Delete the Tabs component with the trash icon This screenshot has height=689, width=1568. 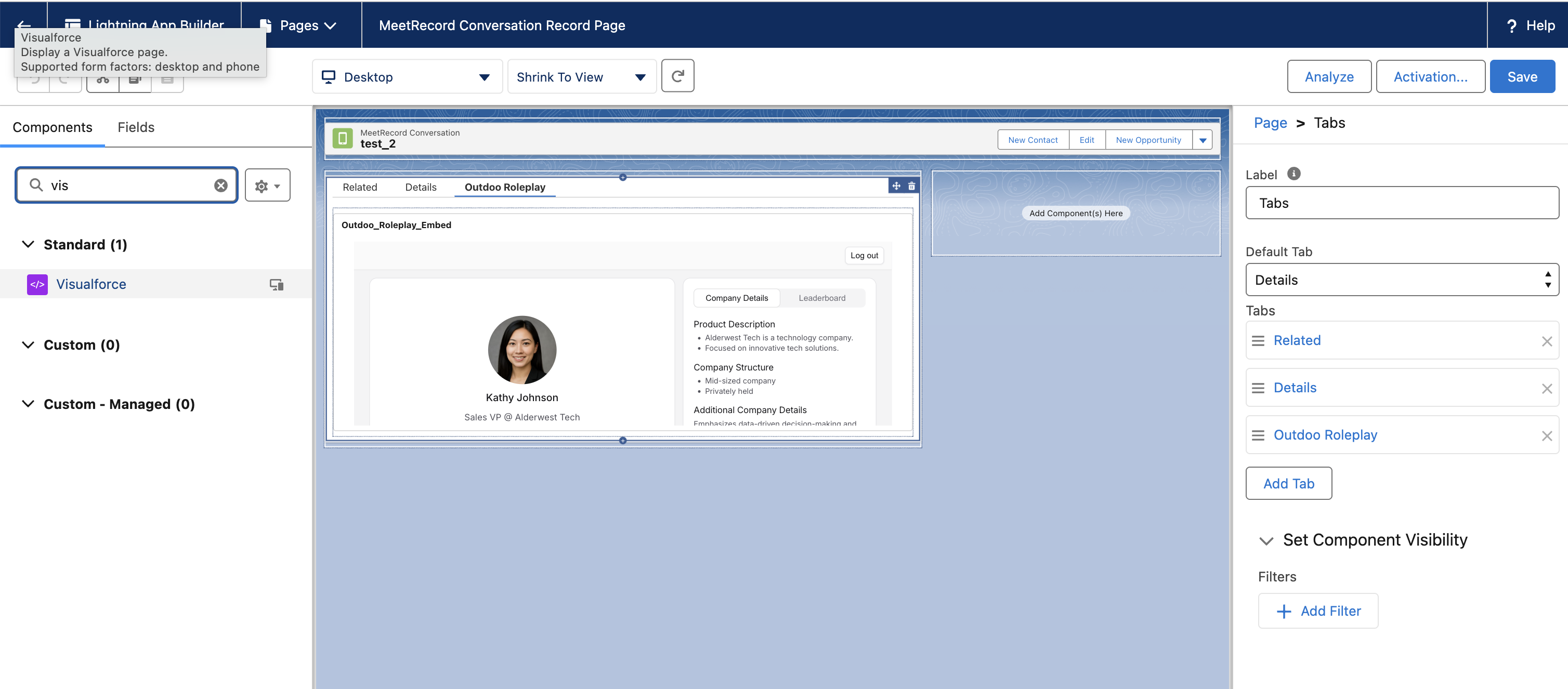tap(911, 186)
